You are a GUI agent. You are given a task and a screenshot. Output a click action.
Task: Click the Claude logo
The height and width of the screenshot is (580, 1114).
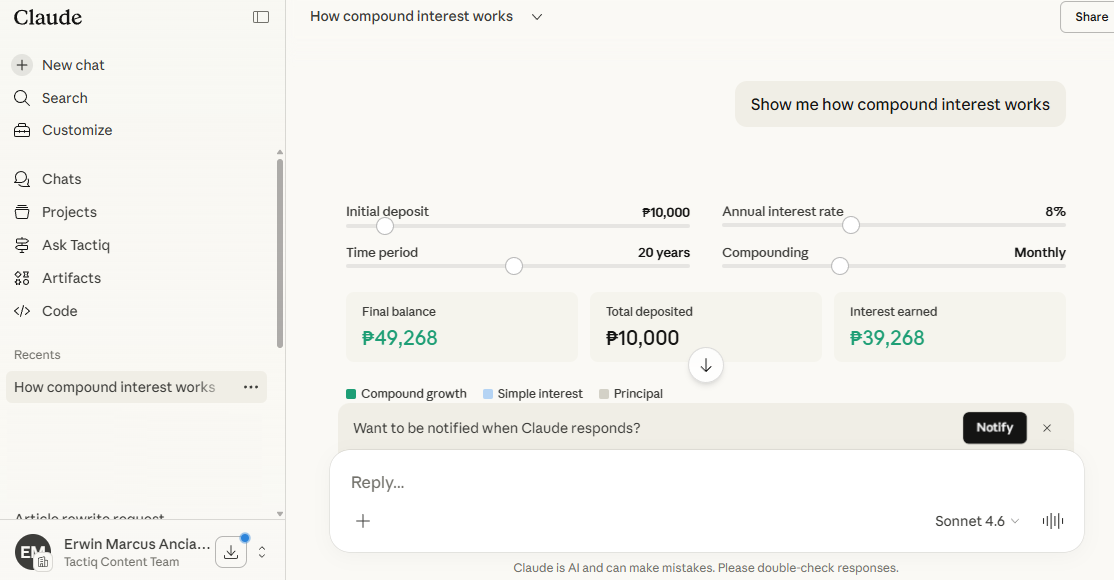click(x=48, y=17)
